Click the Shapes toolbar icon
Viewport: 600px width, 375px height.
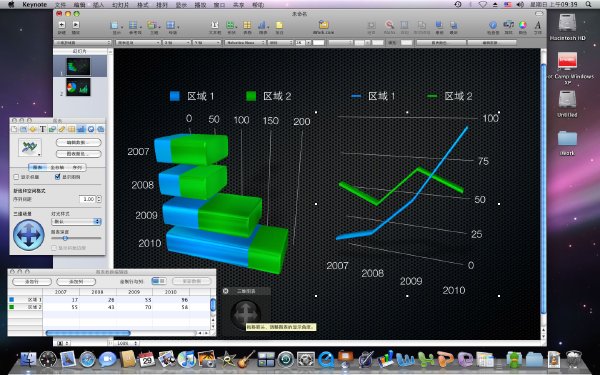231,25
